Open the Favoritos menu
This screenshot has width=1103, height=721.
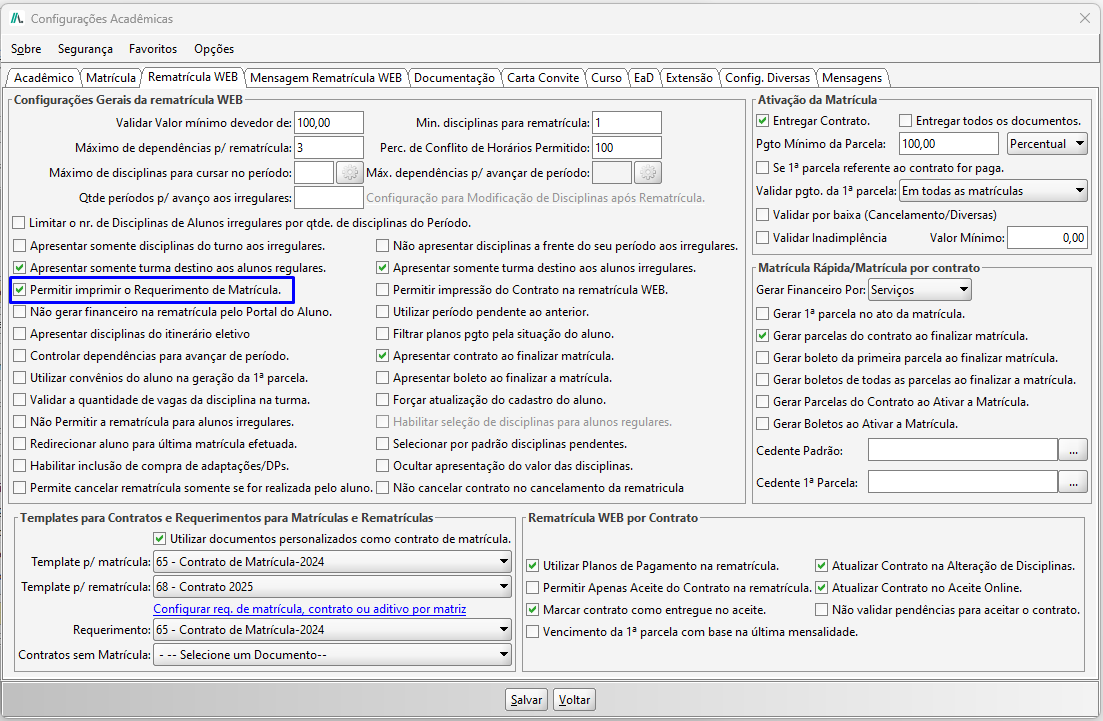click(153, 49)
